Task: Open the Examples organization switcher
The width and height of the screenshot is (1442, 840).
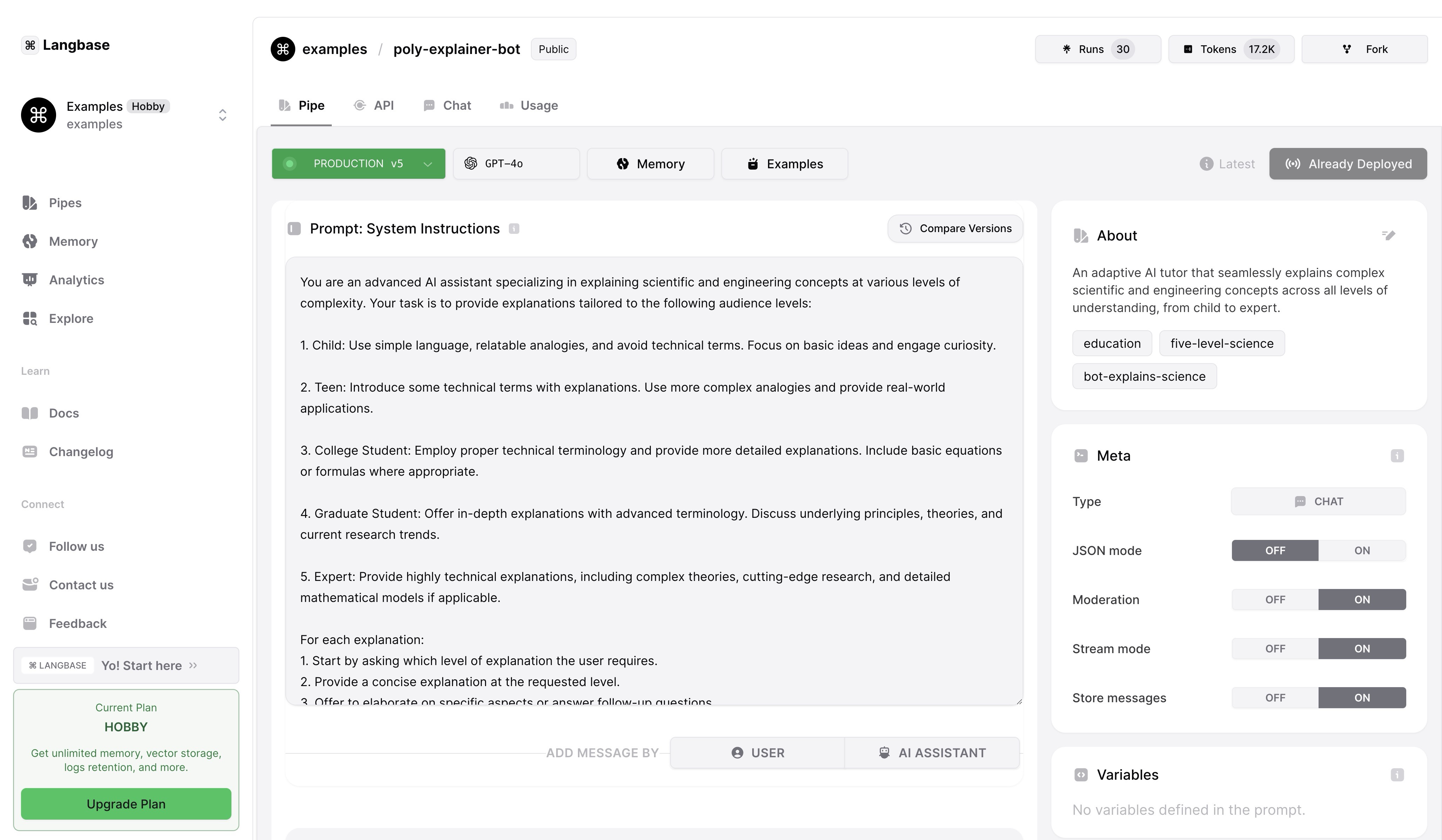Action: tap(223, 115)
